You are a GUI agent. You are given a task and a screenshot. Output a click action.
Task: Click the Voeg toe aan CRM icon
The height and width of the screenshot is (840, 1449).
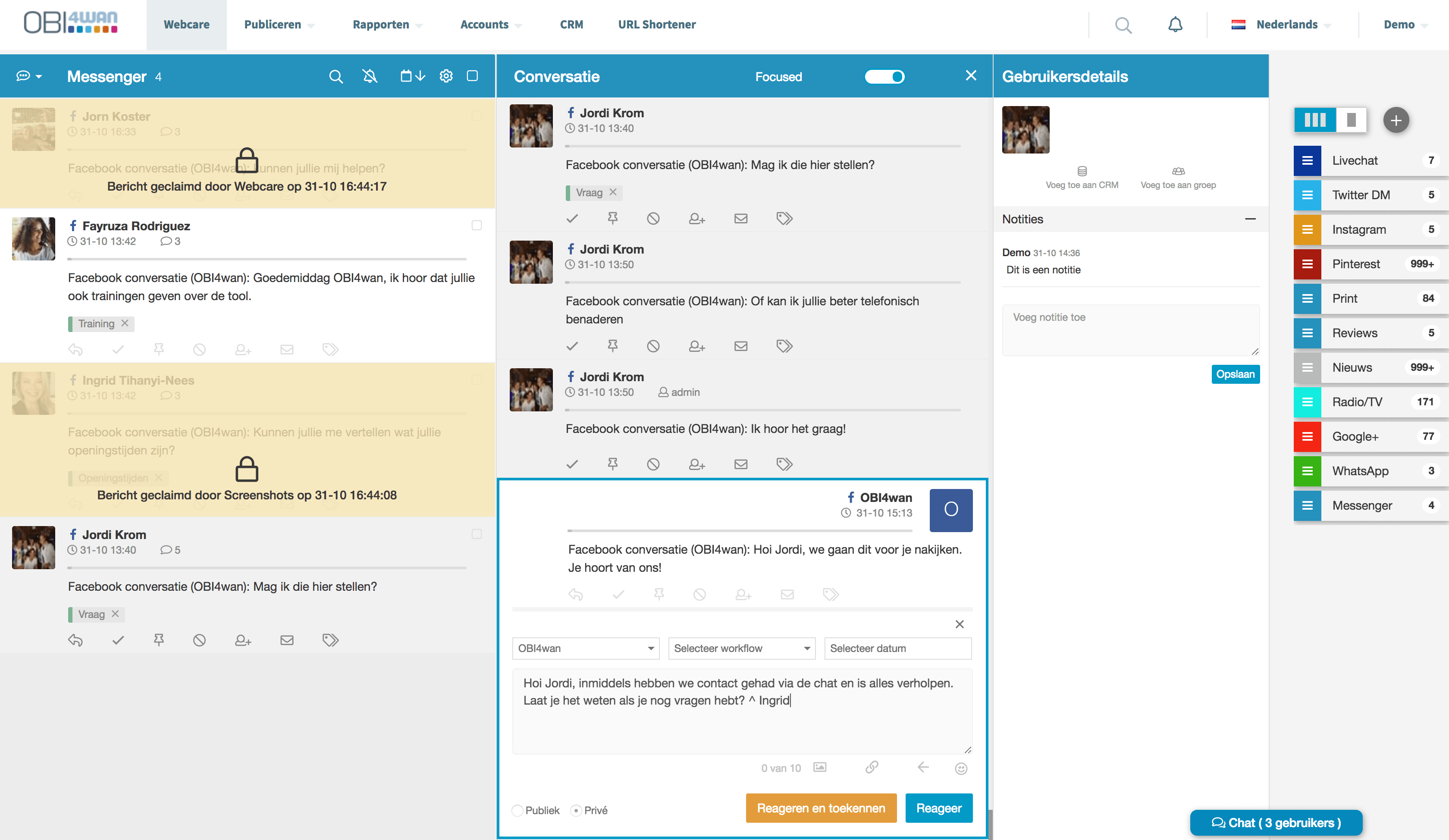(1082, 171)
